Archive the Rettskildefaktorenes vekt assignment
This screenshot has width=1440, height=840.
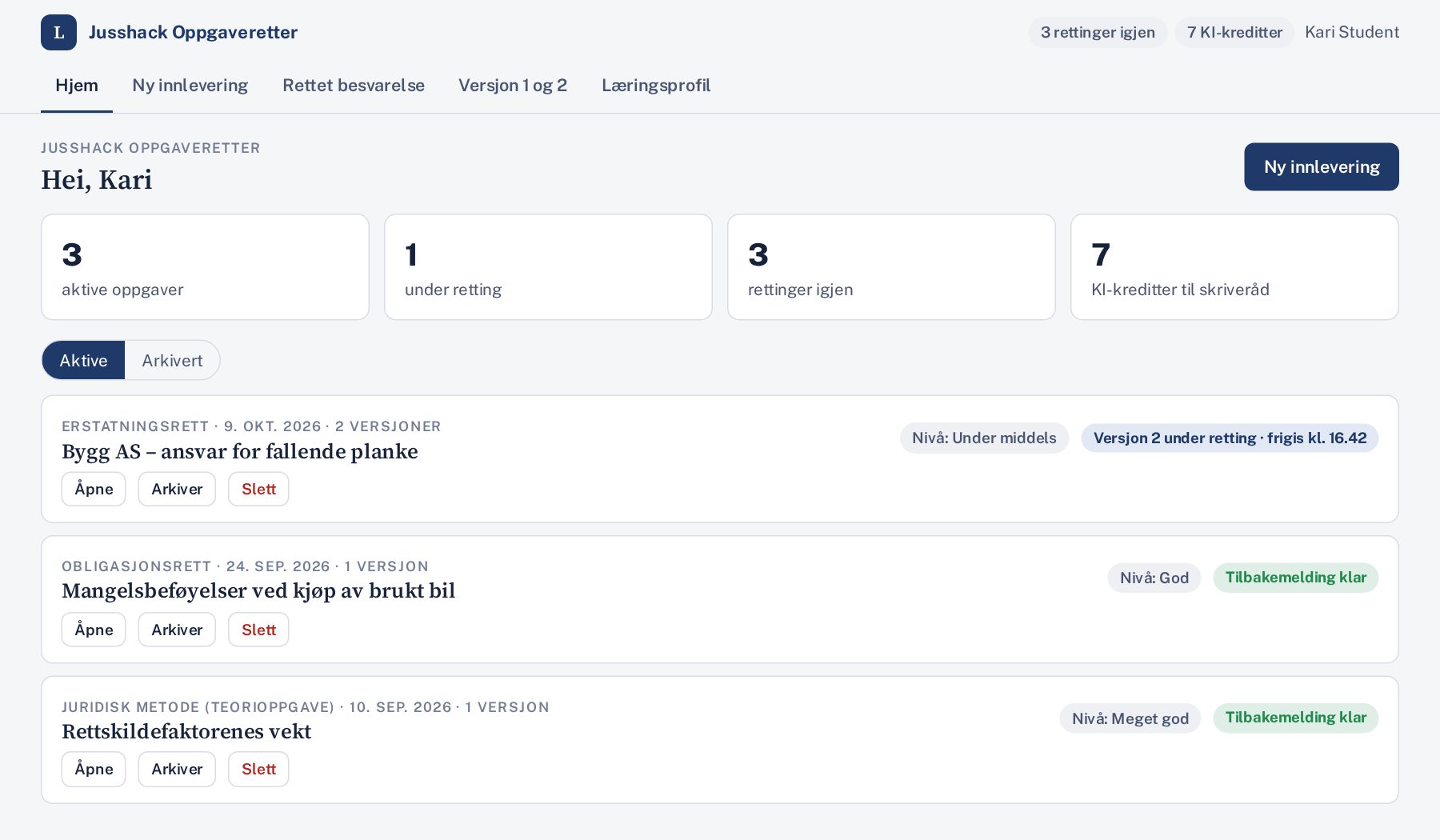pos(177,769)
